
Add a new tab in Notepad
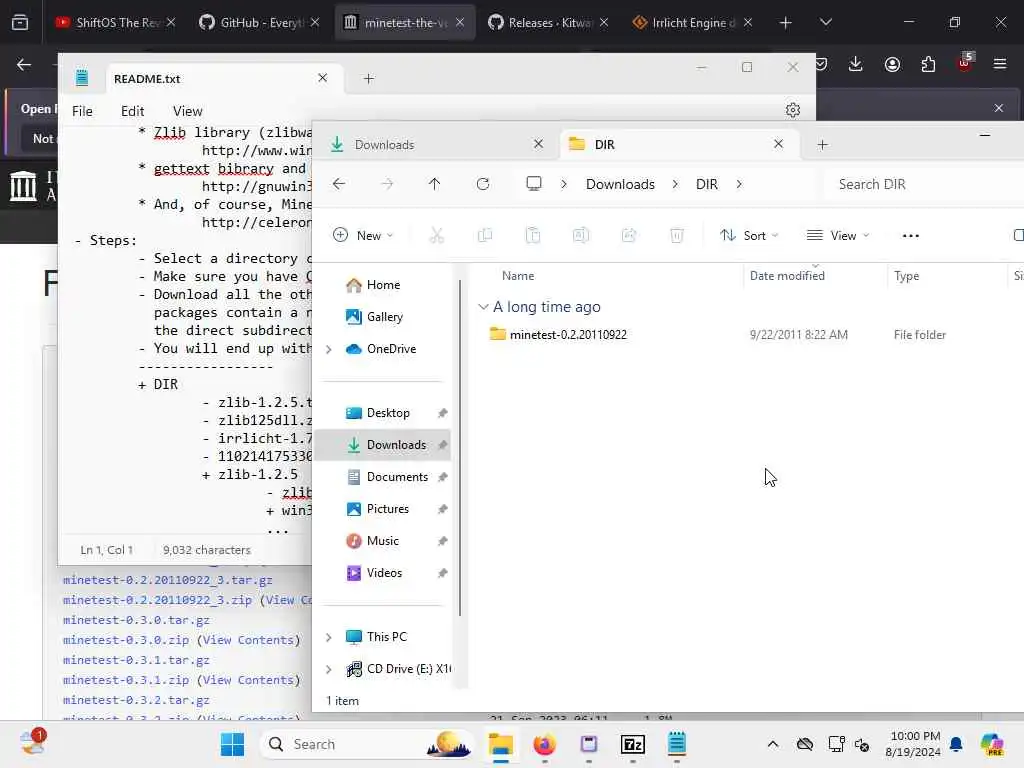coord(368,78)
